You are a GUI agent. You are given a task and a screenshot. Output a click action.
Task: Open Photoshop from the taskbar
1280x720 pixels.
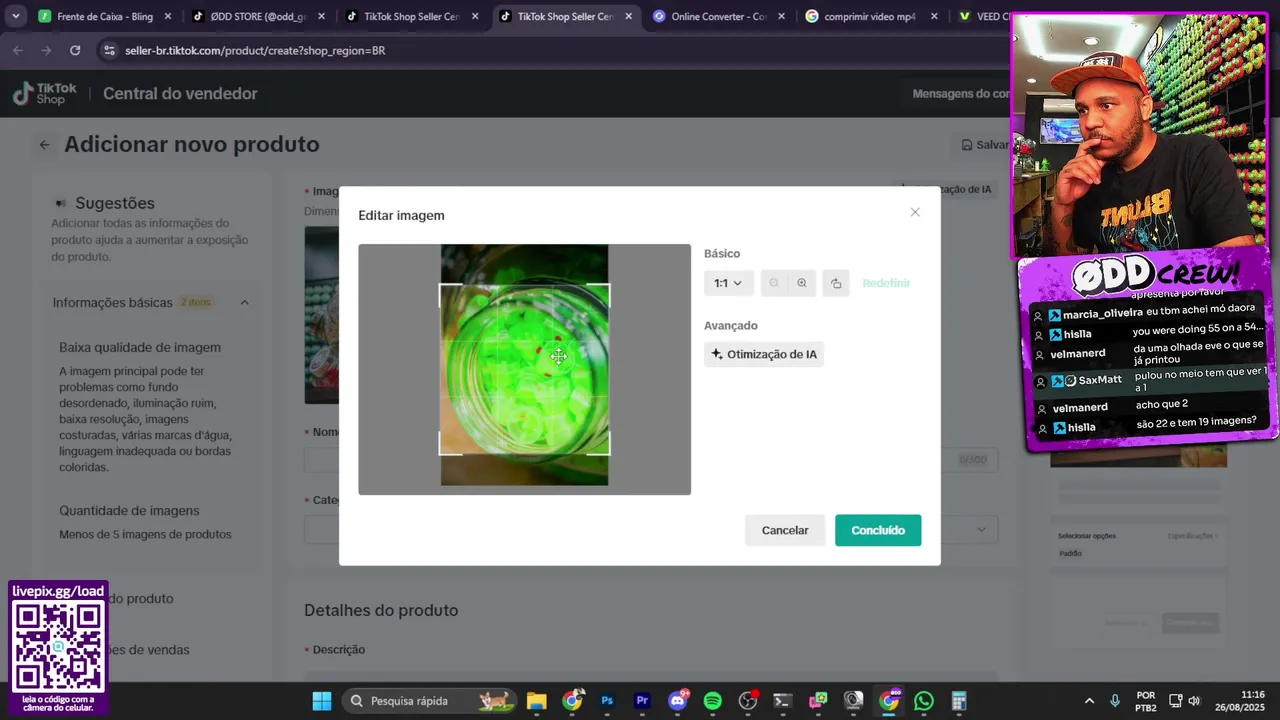[607, 701]
